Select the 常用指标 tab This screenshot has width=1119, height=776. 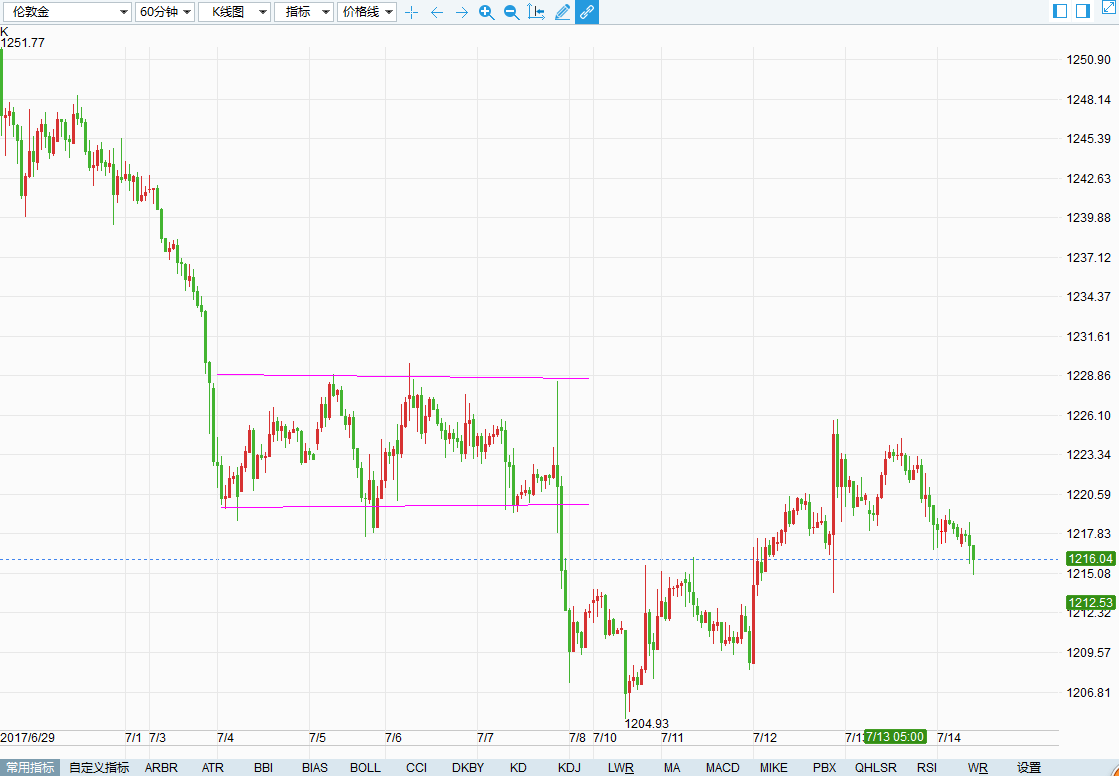30,768
